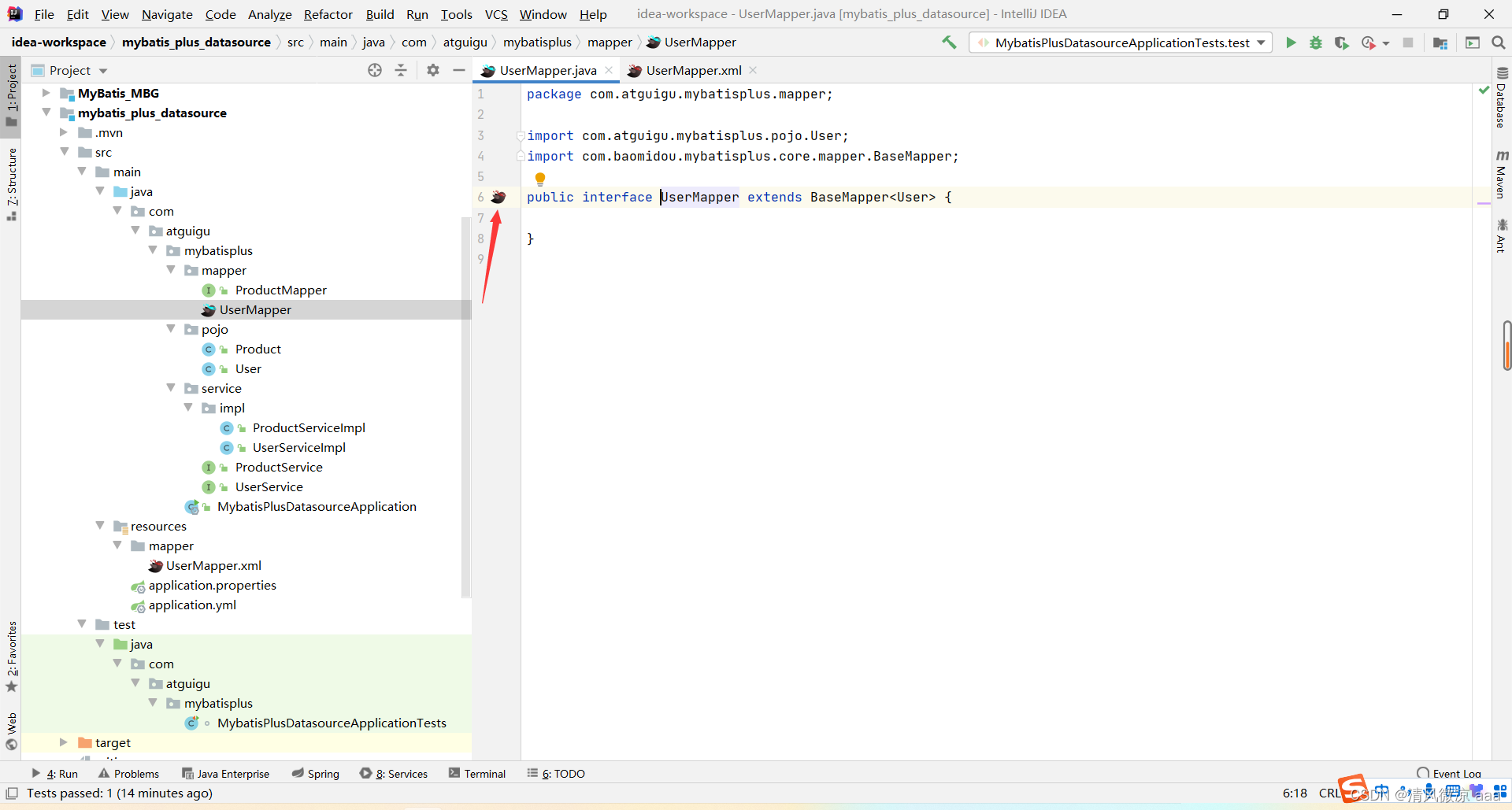Viewport: 1512px width, 810px height.
Task: Toggle the Database side panel
Action: tap(1501, 98)
